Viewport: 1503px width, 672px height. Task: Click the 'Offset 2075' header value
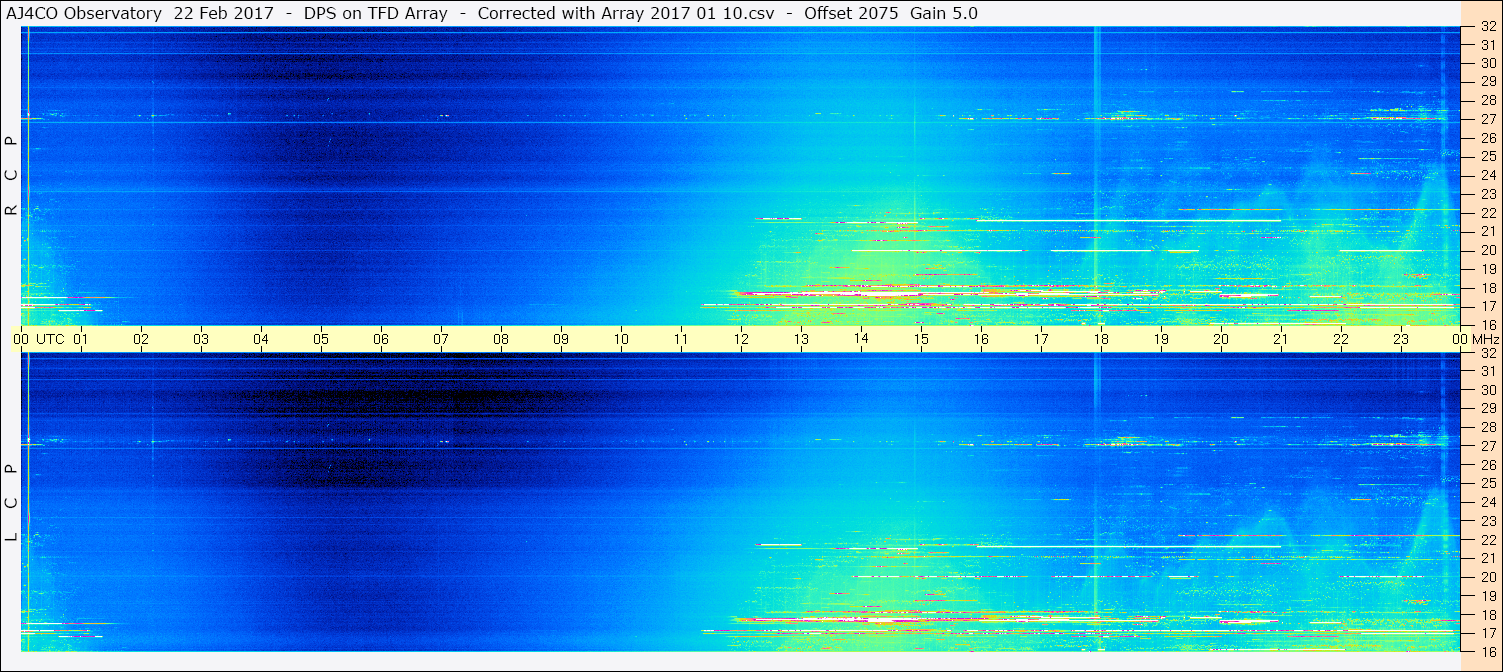[853, 14]
